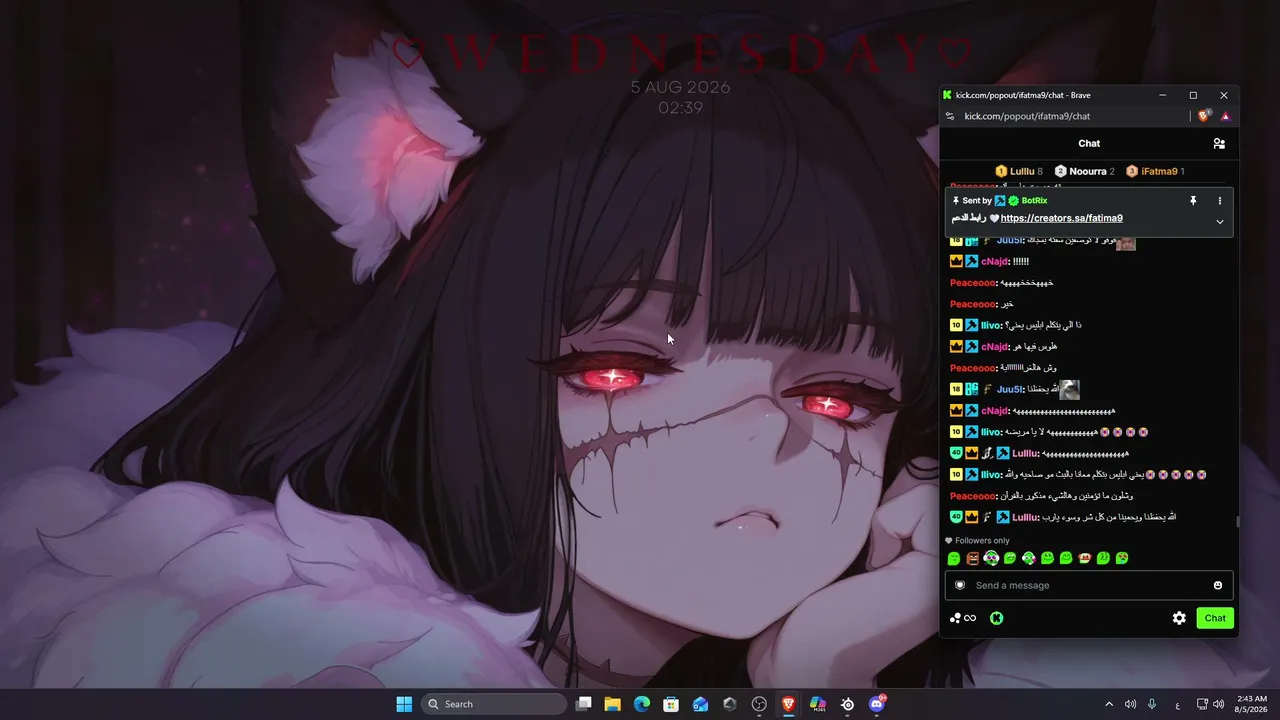Open Task View from the taskbar

click(584, 704)
